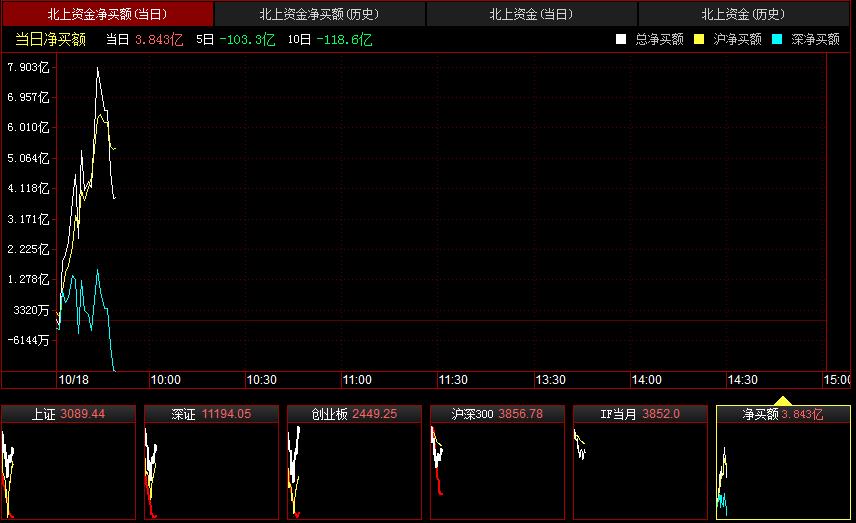
Task: Toggle the yellow 沪净买额 legend swatch
Action: [699, 39]
